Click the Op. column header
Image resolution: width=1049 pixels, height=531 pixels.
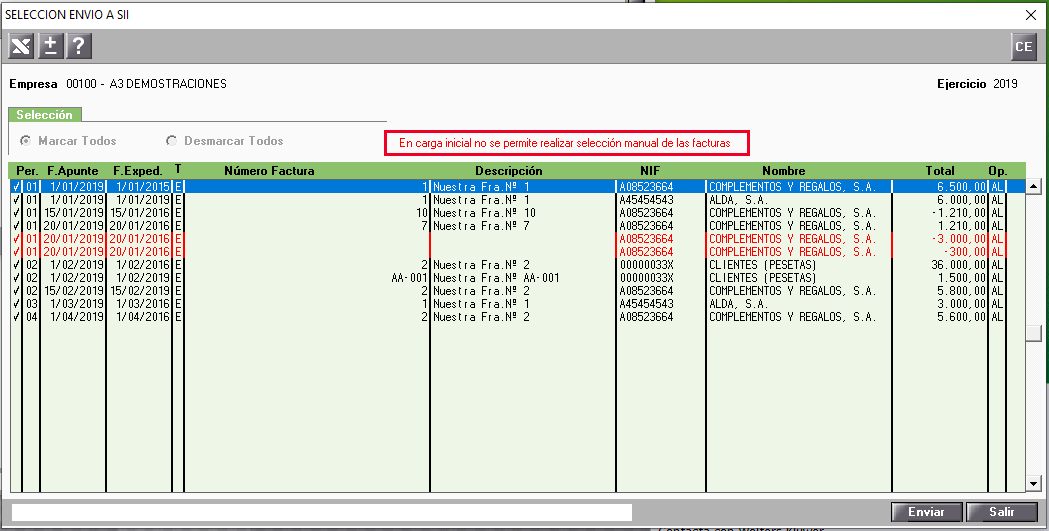(997, 171)
